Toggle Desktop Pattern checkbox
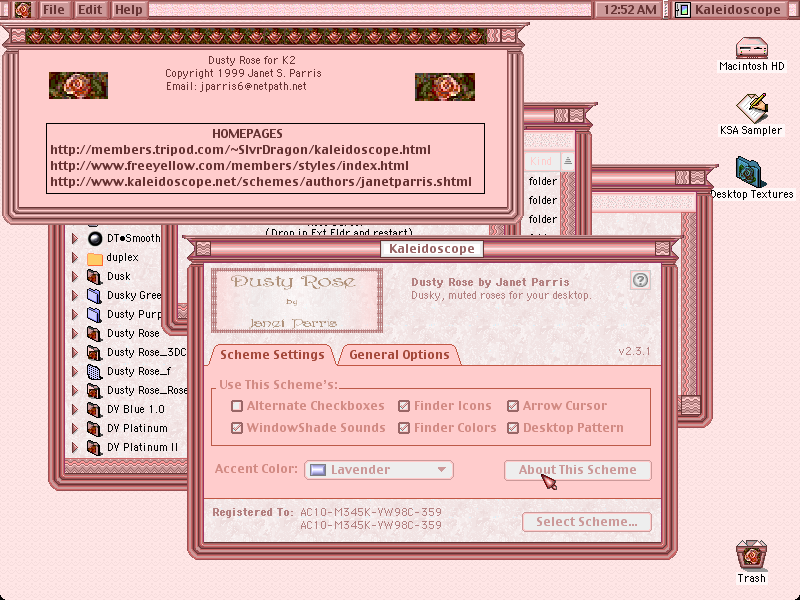800x600 pixels. (513, 428)
